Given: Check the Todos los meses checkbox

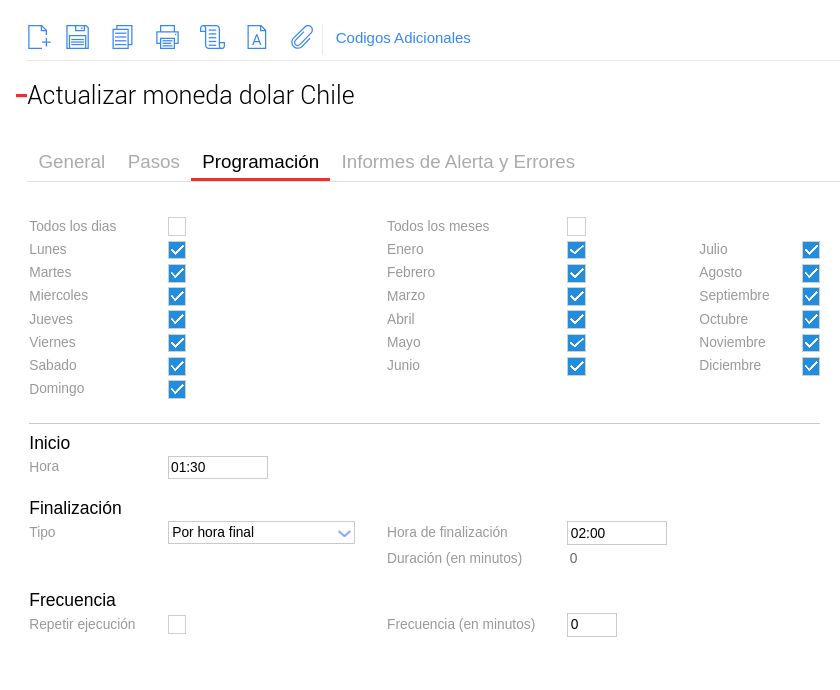Looking at the screenshot, I should tap(576, 227).
